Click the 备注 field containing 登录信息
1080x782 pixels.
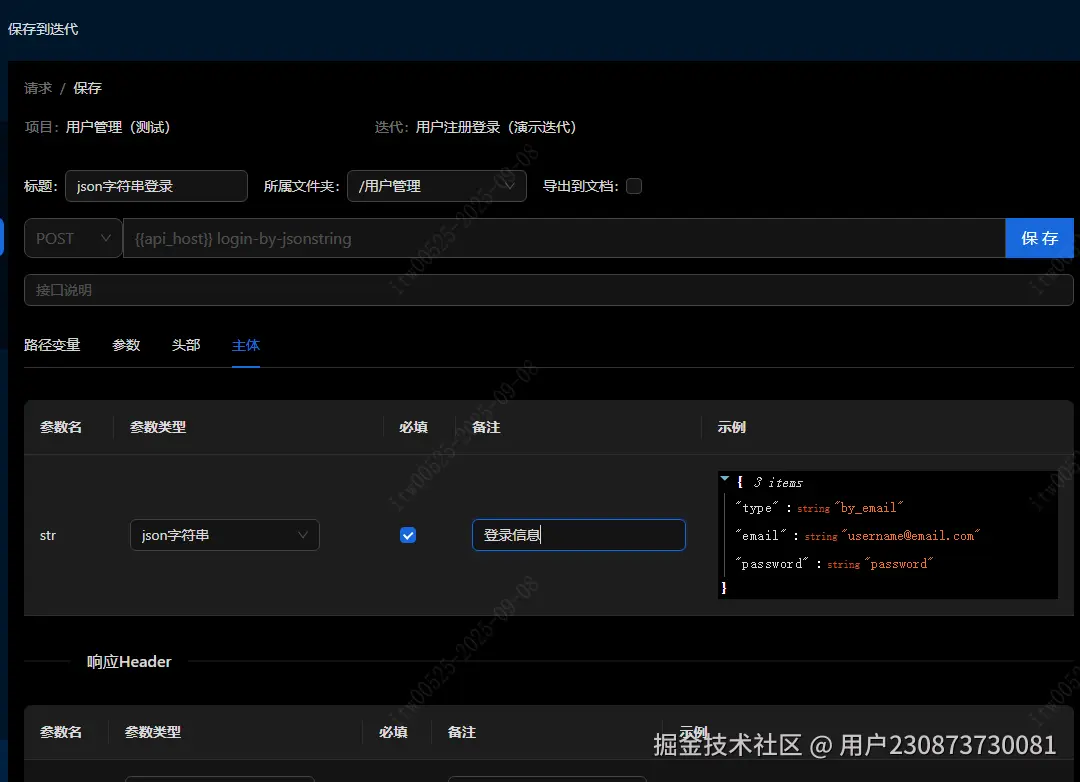coord(579,535)
